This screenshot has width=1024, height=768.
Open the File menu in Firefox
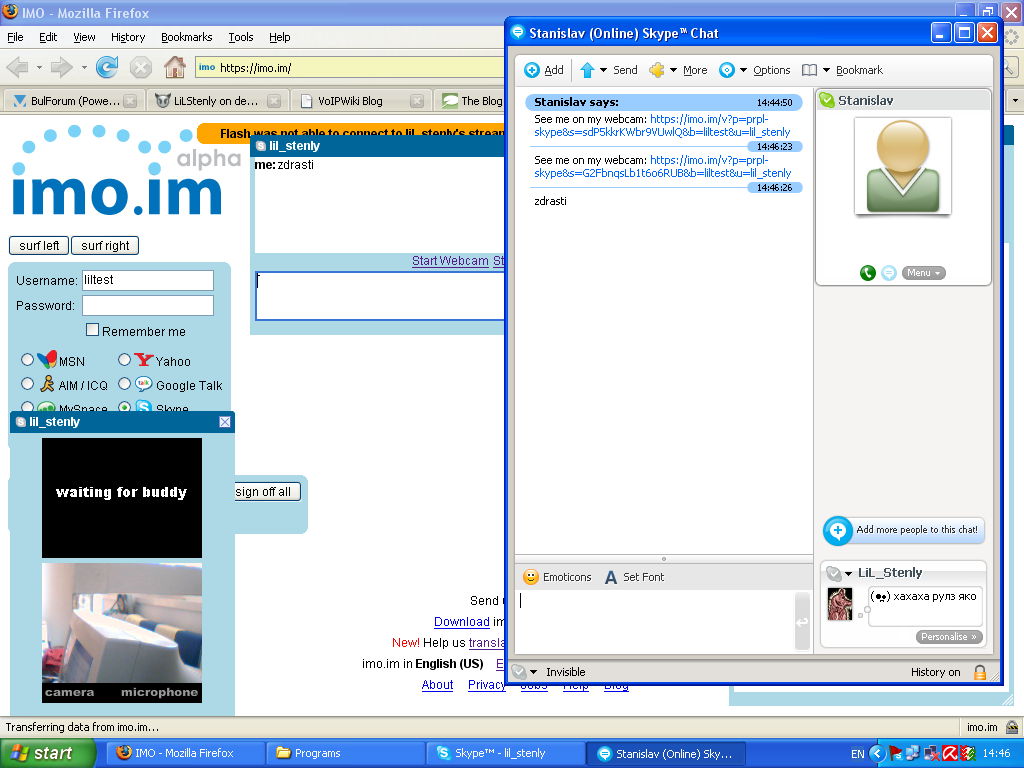click(x=15, y=37)
